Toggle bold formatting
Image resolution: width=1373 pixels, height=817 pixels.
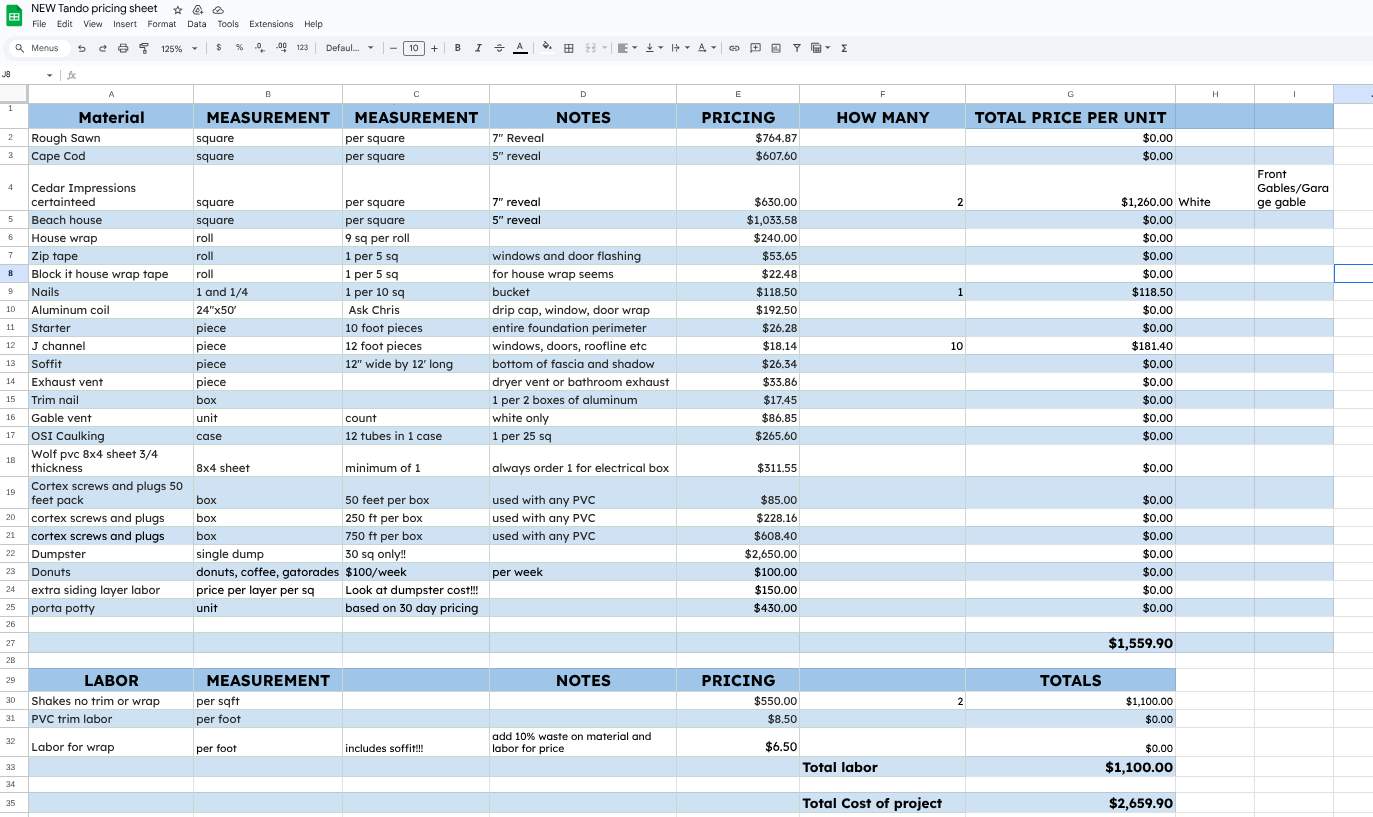coord(457,48)
